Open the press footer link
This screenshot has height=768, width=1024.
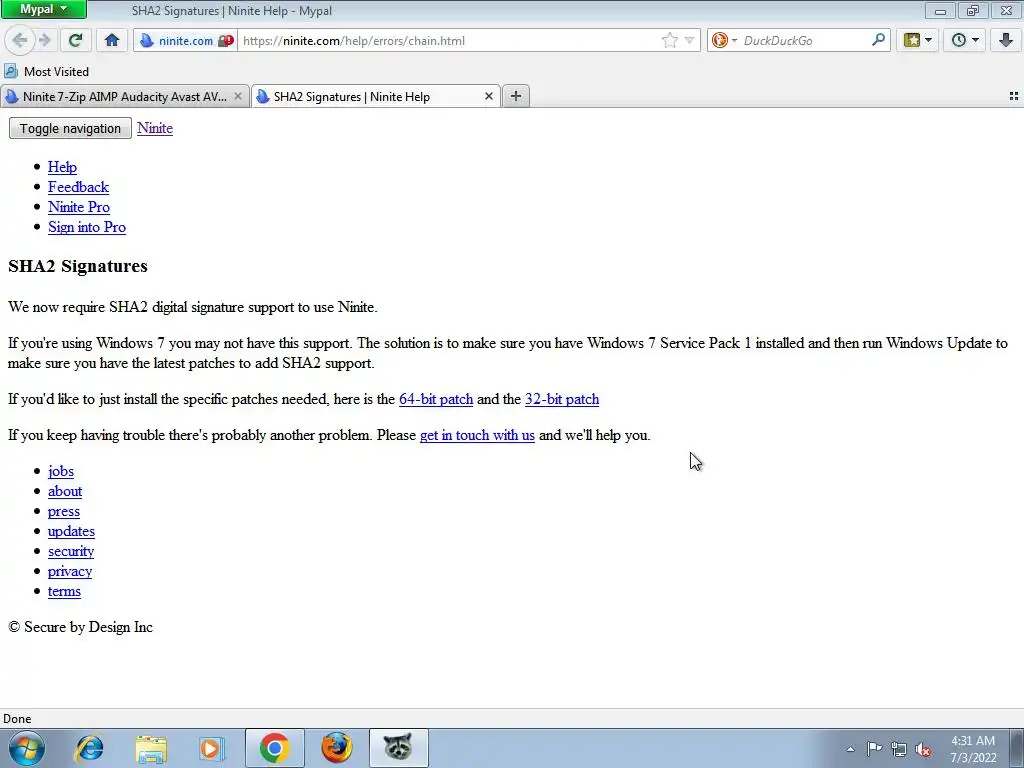pyautogui.click(x=64, y=511)
